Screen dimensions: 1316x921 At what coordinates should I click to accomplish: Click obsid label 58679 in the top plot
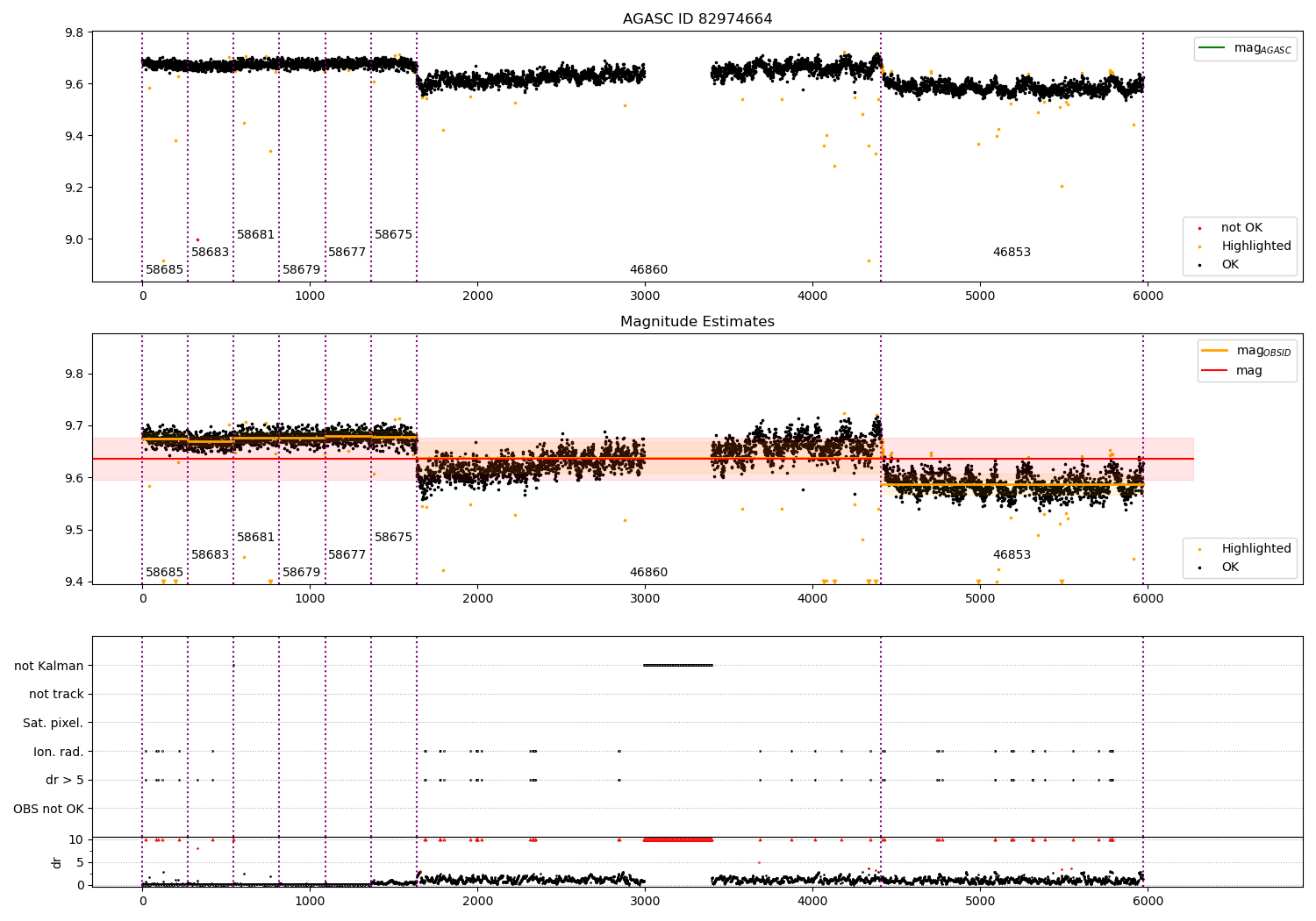coord(302,270)
